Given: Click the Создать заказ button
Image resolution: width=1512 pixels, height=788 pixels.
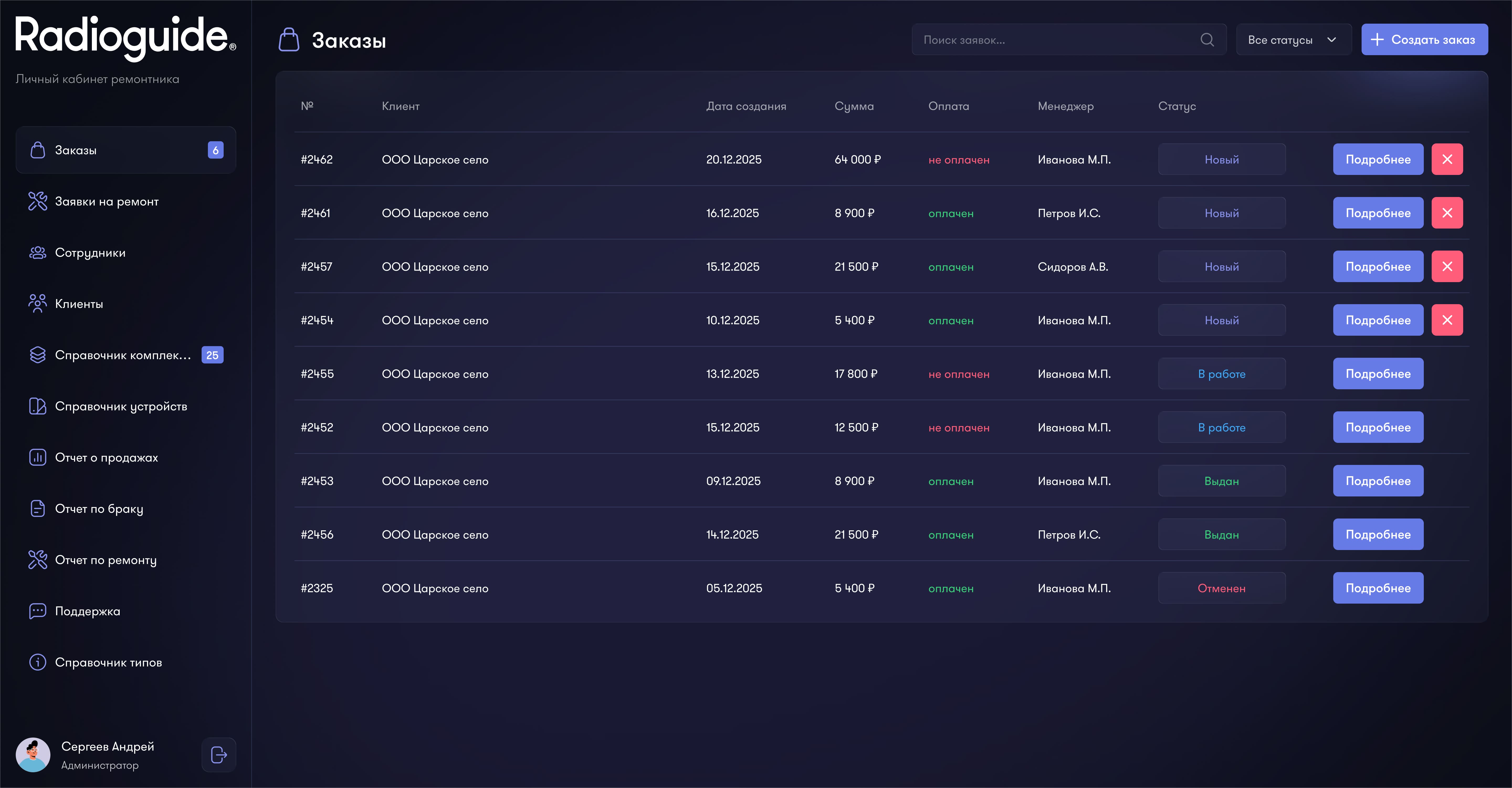Looking at the screenshot, I should pos(1425,39).
